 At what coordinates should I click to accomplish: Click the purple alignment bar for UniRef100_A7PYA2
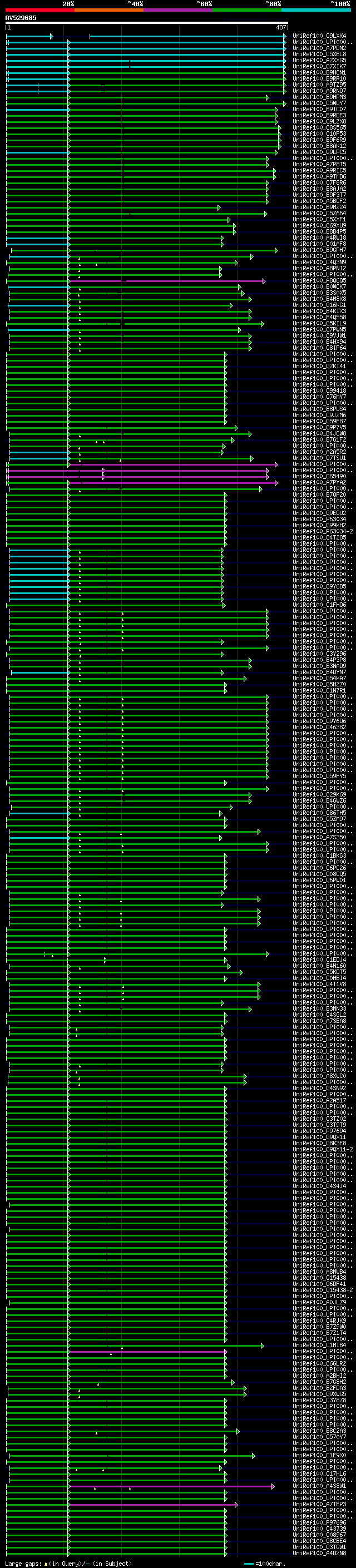click(x=172, y=483)
